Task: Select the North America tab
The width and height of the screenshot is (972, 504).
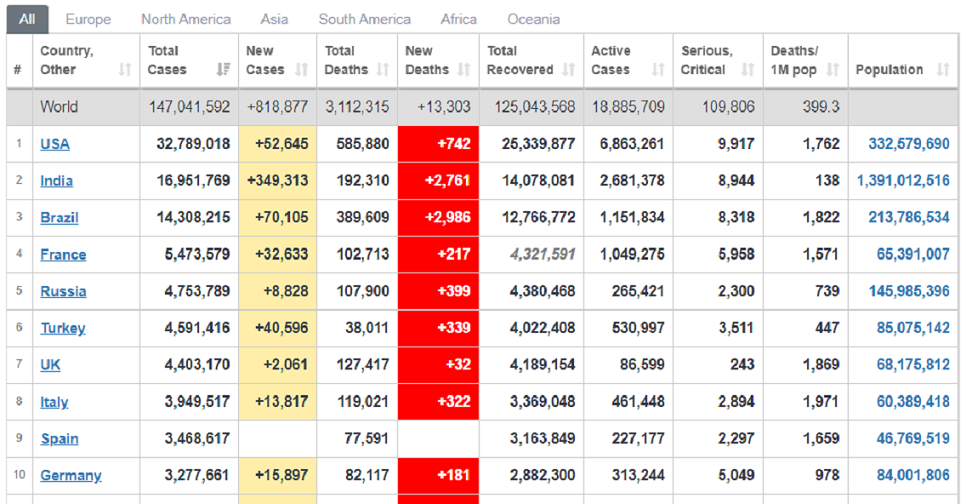Action: (185, 19)
